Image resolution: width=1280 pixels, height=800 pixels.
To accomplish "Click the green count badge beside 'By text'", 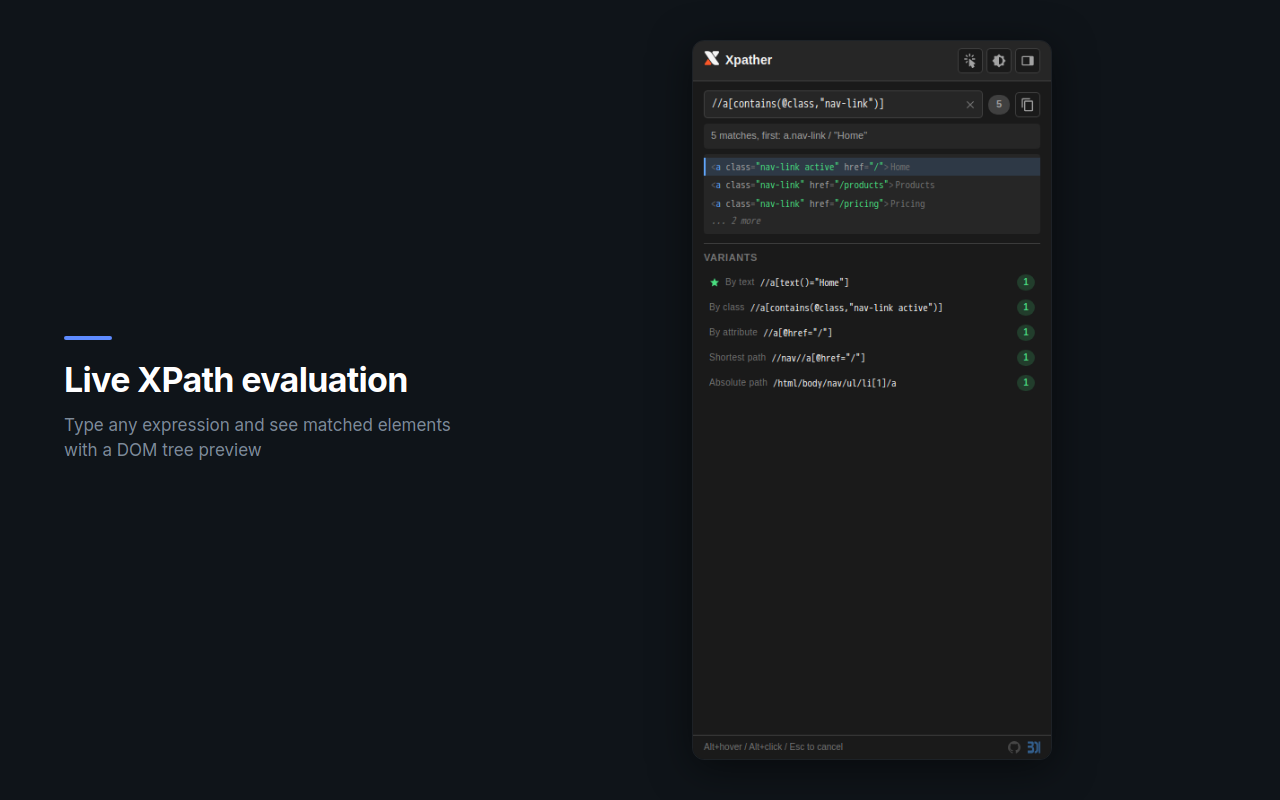I will [1025, 282].
